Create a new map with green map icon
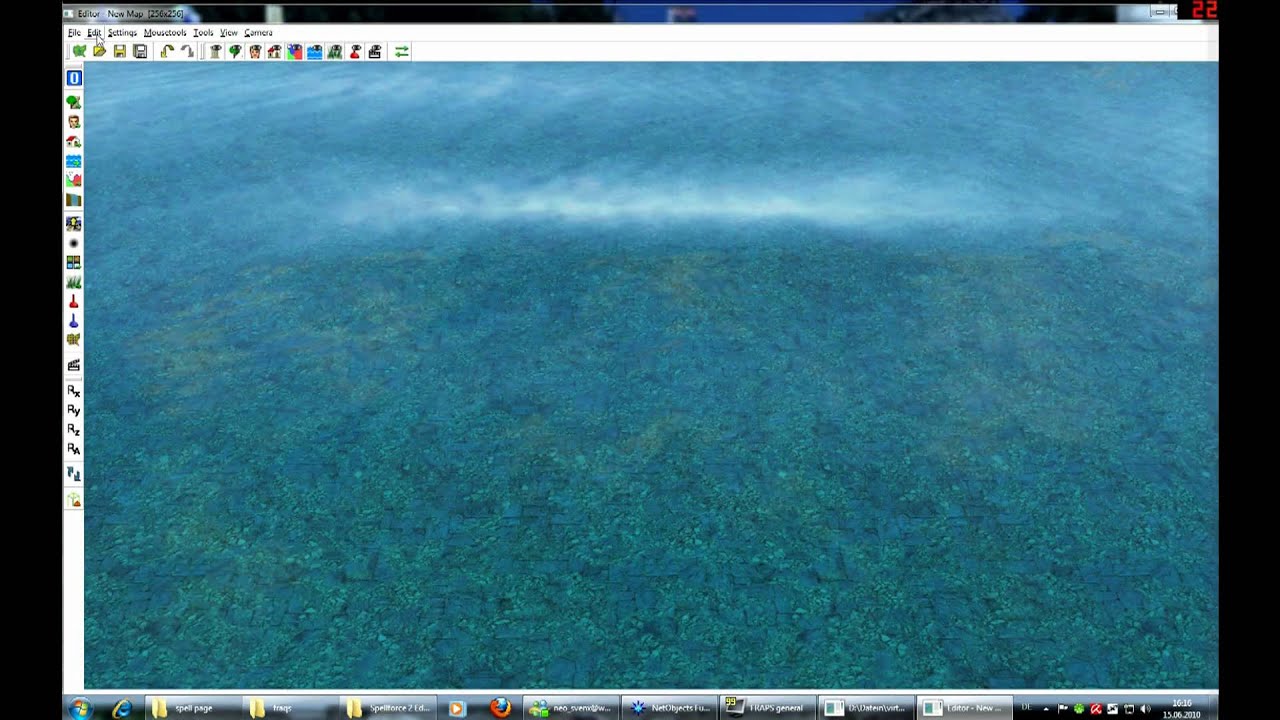 [x=79, y=51]
